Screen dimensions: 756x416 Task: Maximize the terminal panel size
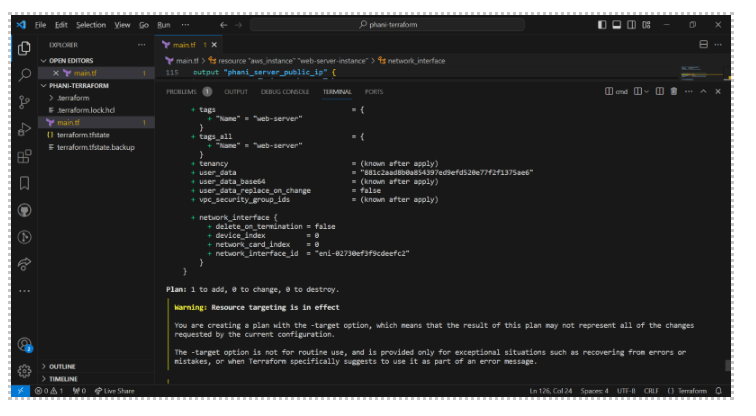pos(703,92)
